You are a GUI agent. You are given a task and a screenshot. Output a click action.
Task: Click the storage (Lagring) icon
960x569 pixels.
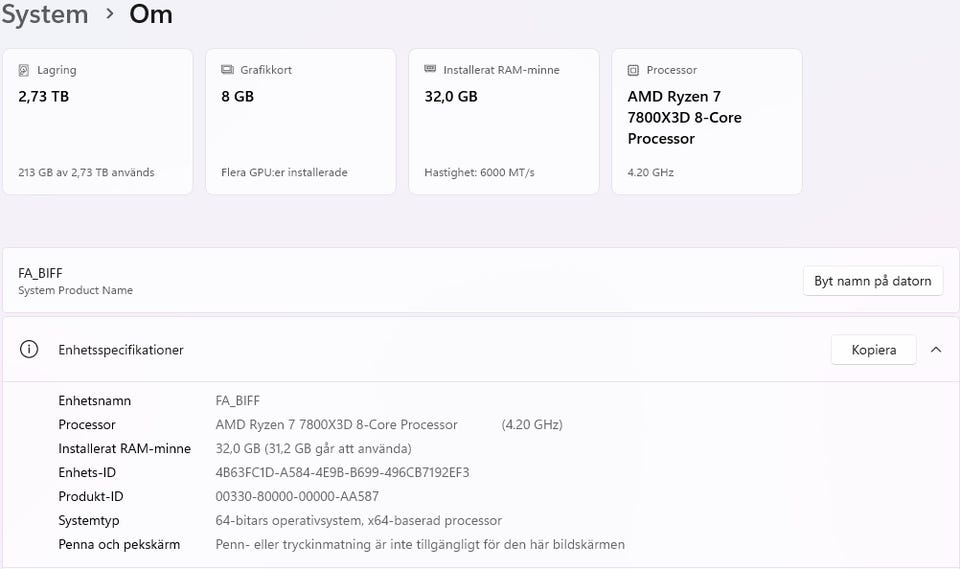tap(24, 71)
